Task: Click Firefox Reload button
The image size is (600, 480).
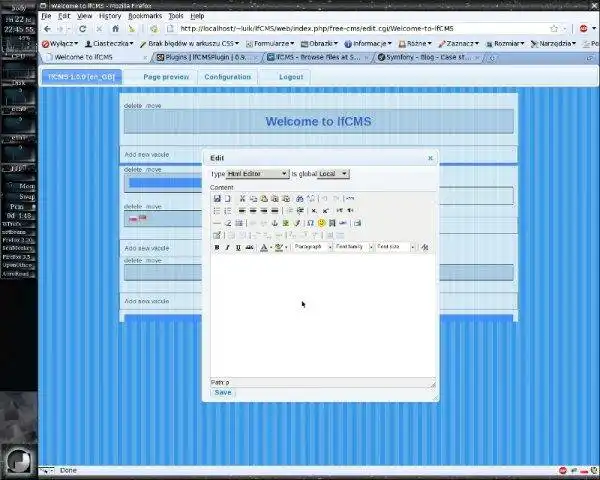Action: coord(82,29)
